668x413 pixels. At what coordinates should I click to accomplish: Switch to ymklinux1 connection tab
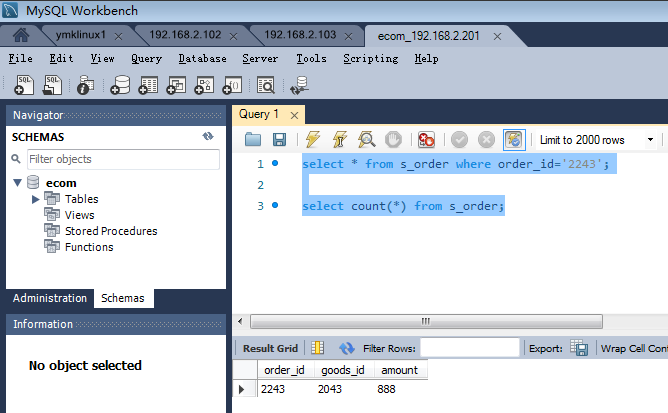(x=80, y=35)
